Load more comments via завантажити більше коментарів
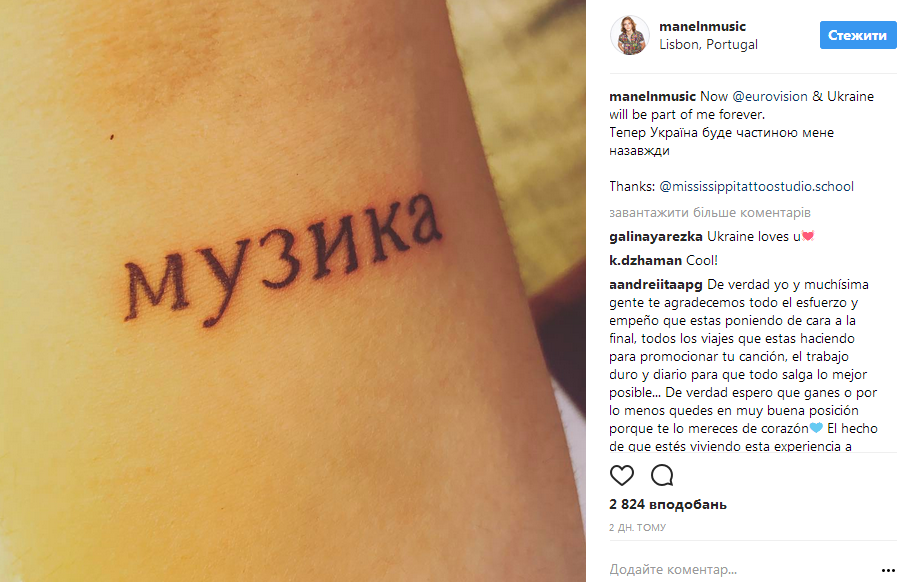Image resolution: width=900 pixels, height=582 pixels. coord(709,213)
